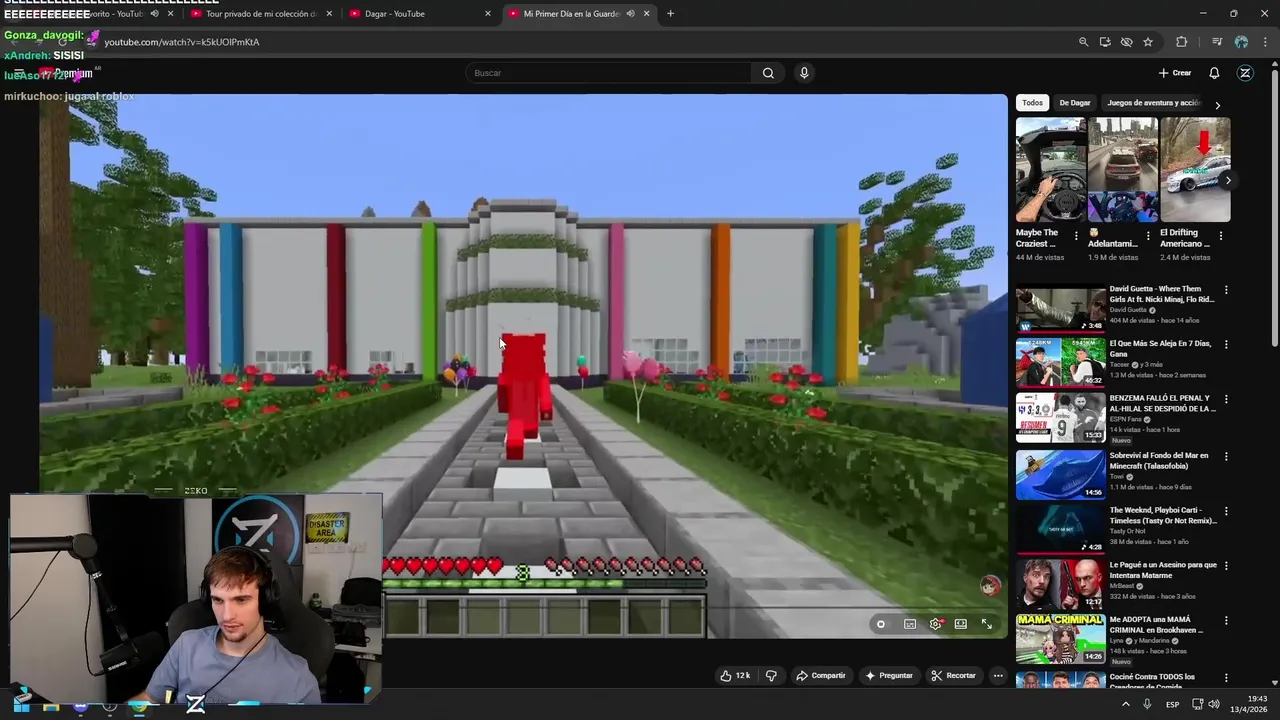The width and height of the screenshot is (1280, 720).
Task: Open 'Sobreviví al Fondo del Mar en Minecraft' title
Action: [x=1159, y=461]
